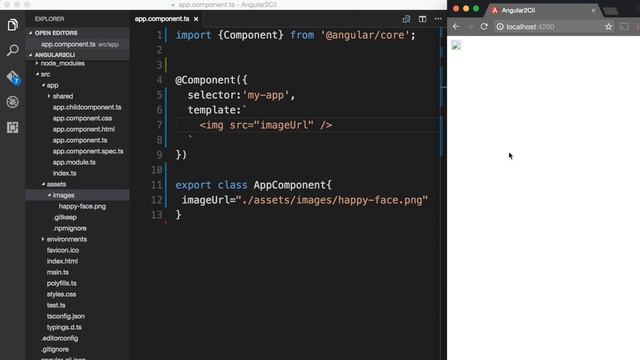Open app.module.ts in the file tree

click(74, 162)
